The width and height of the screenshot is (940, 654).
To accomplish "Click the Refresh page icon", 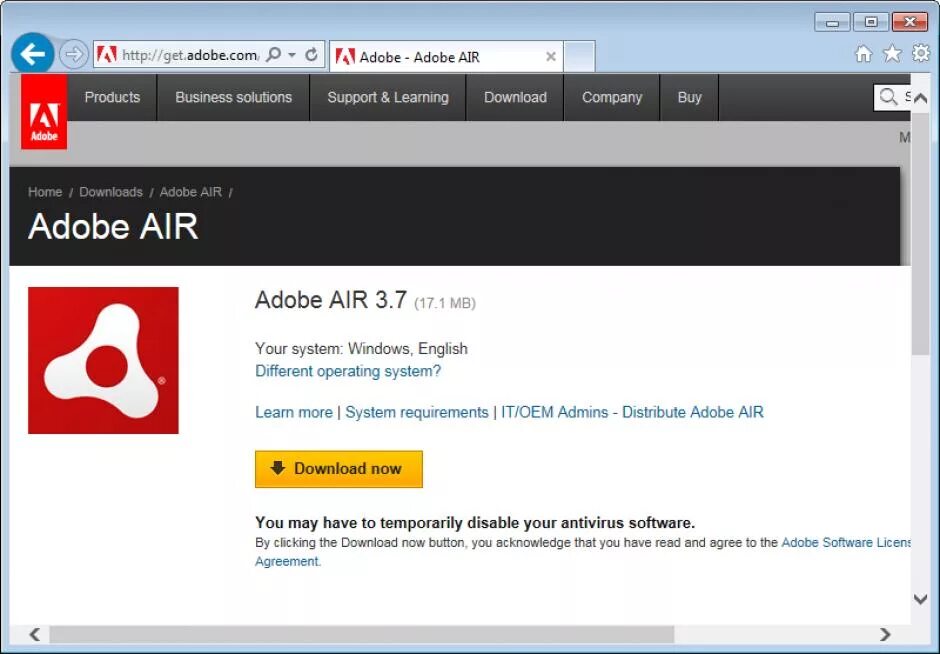I will click(x=311, y=55).
